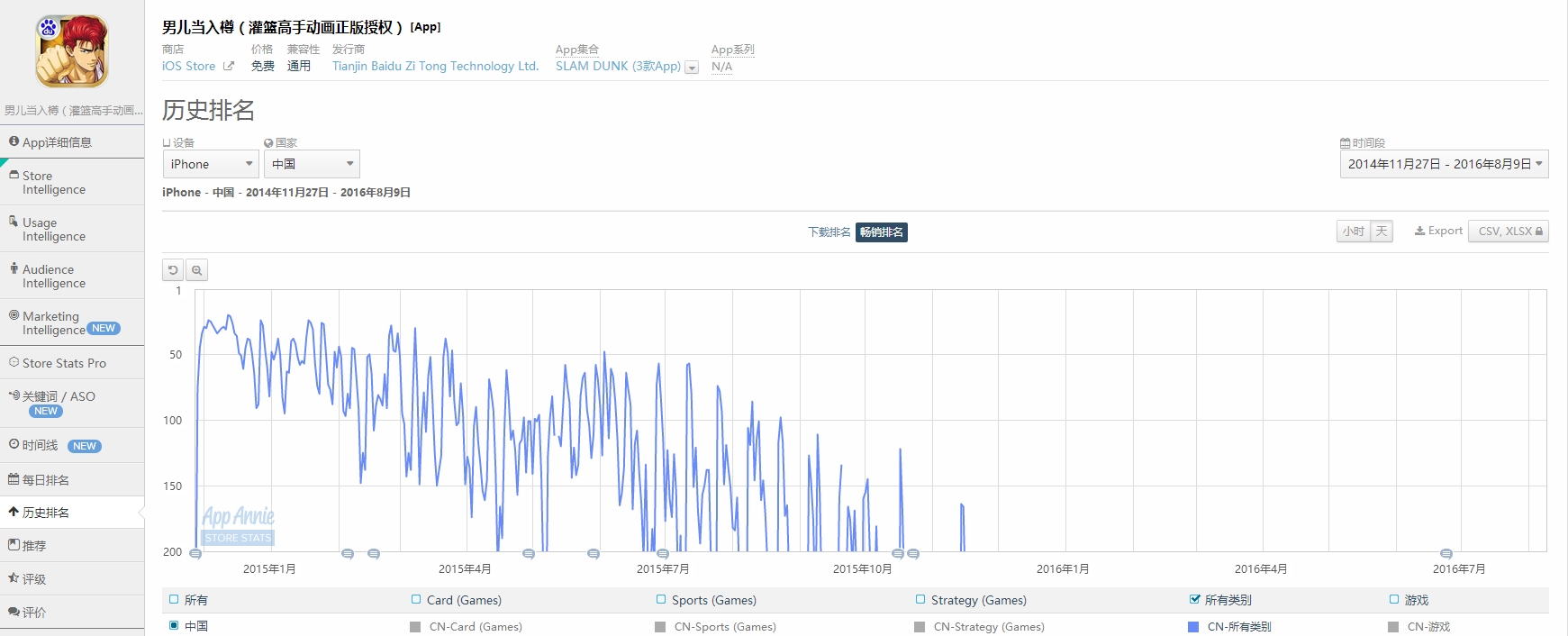Click the app icon thumbnail in sidebar
1568x636 pixels.
coord(72,51)
